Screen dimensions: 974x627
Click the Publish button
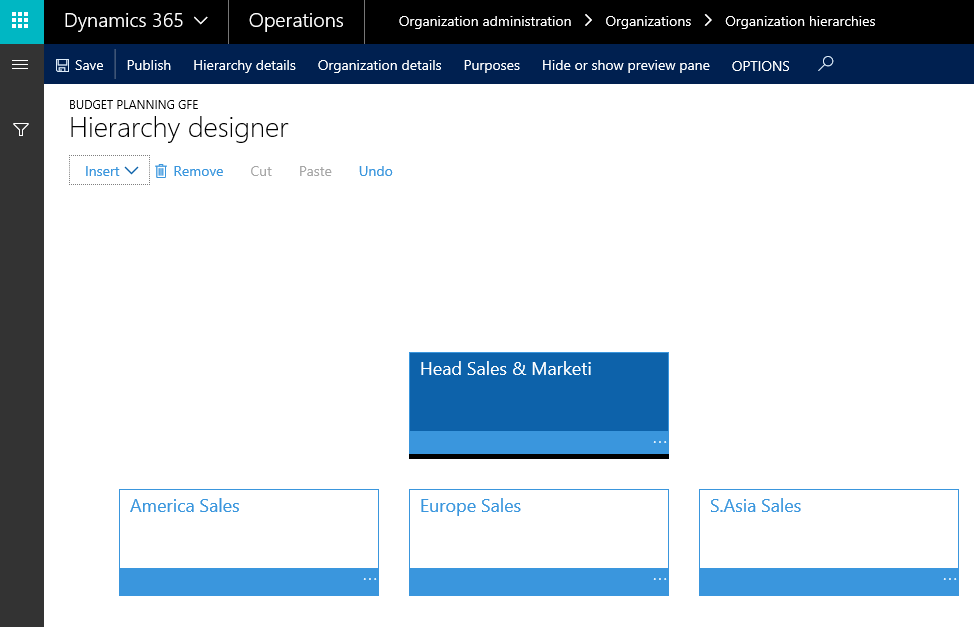click(x=148, y=65)
